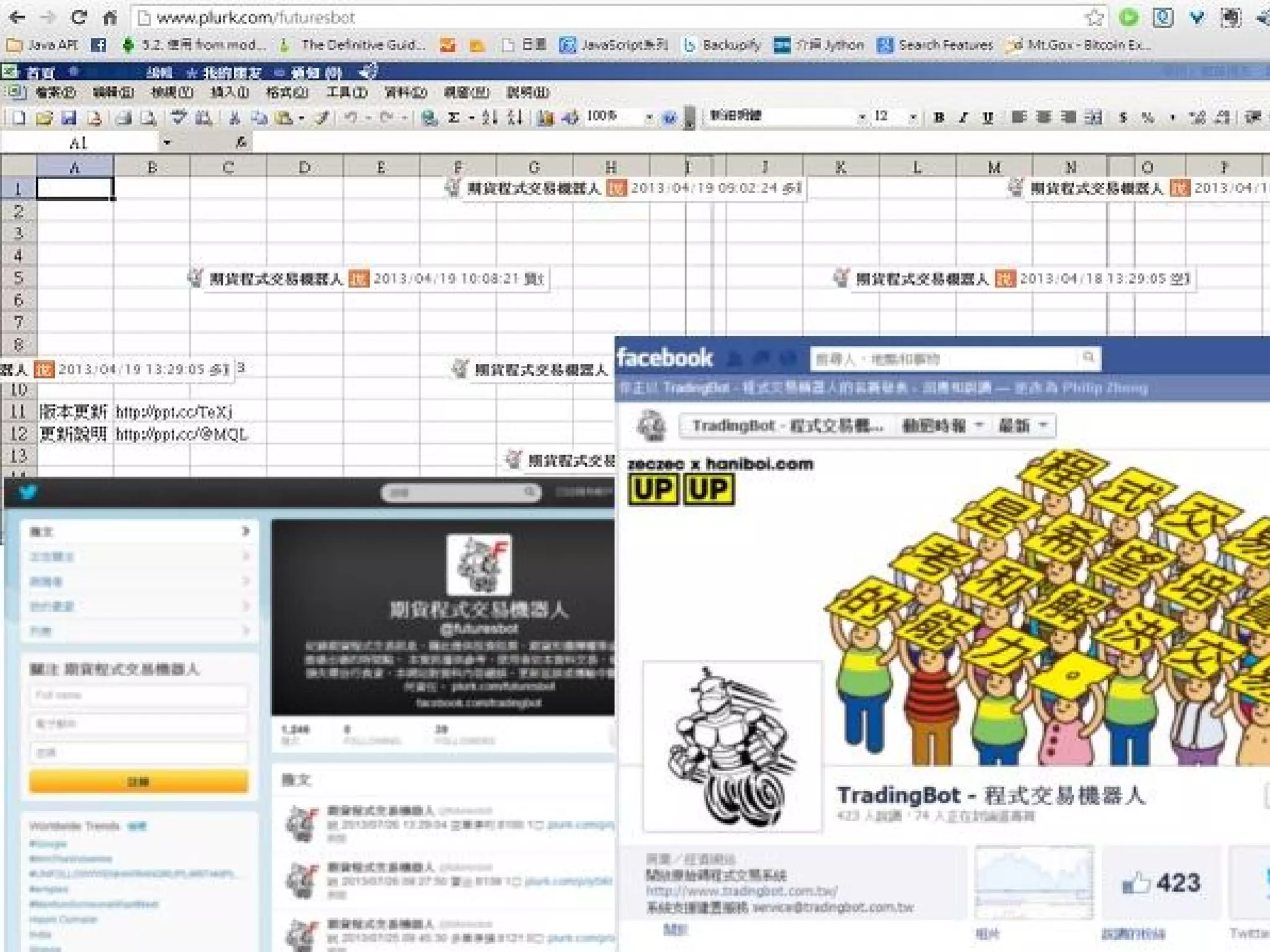Open the zoom 100% dropdown
Screen dimensions: 1270x952
coord(649,117)
